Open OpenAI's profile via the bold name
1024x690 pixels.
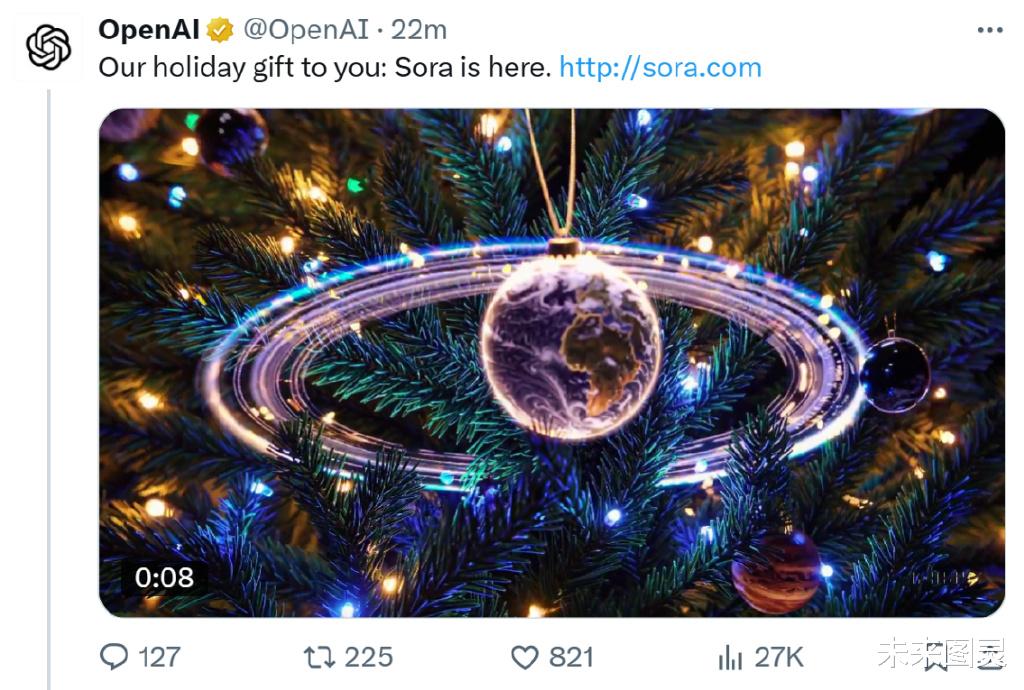(x=146, y=29)
